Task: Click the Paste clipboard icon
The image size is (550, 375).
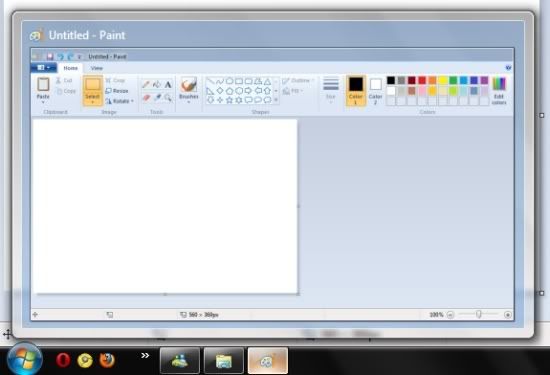Action: click(x=43, y=85)
